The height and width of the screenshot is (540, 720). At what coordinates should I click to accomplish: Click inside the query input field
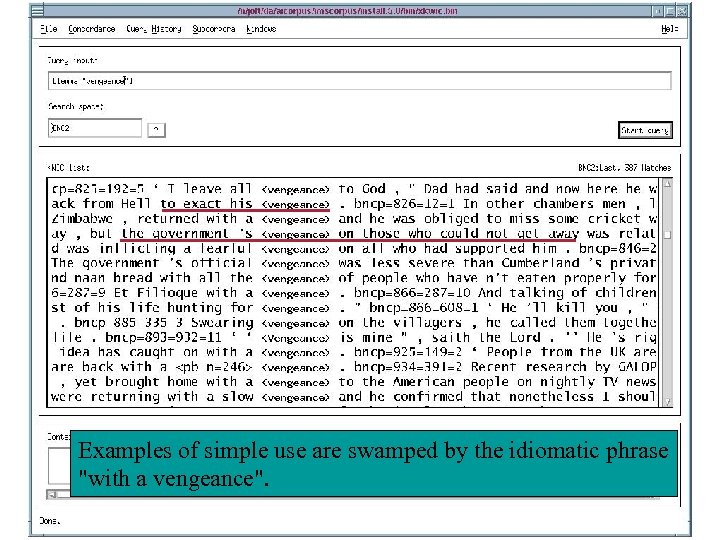tap(360, 81)
